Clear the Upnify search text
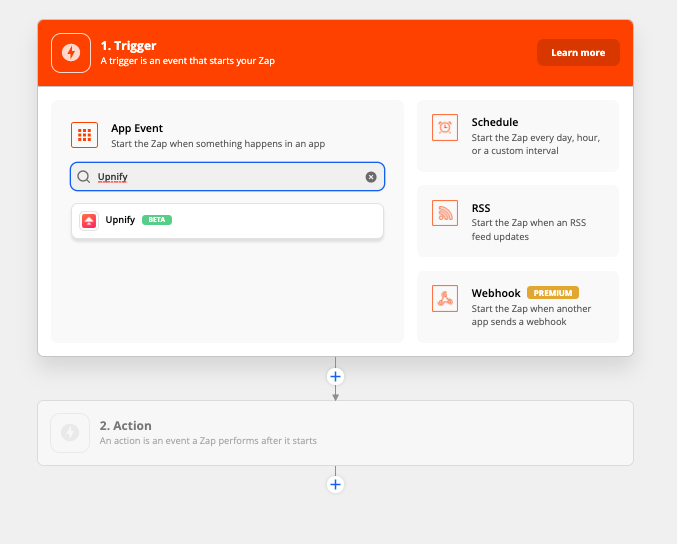 371,177
